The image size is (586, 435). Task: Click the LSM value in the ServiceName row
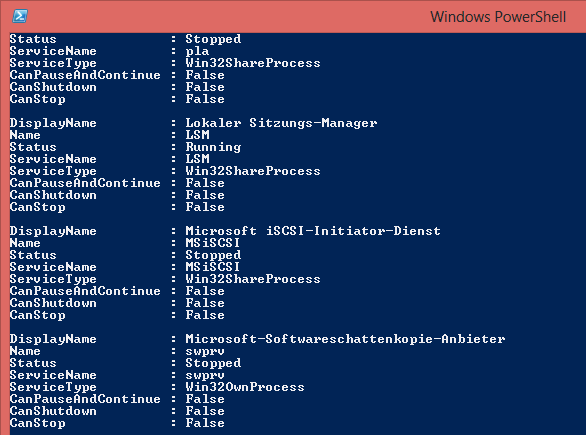tap(197, 159)
